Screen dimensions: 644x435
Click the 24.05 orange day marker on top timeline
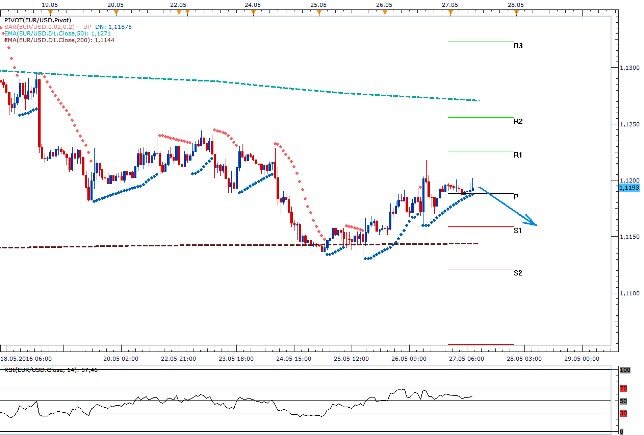(x=251, y=12)
